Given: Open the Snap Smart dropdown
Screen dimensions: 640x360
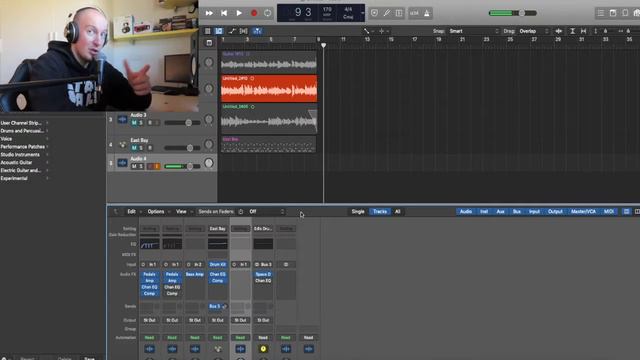Looking at the screenshot, I should pyautogui.click(x=473, y=31).
